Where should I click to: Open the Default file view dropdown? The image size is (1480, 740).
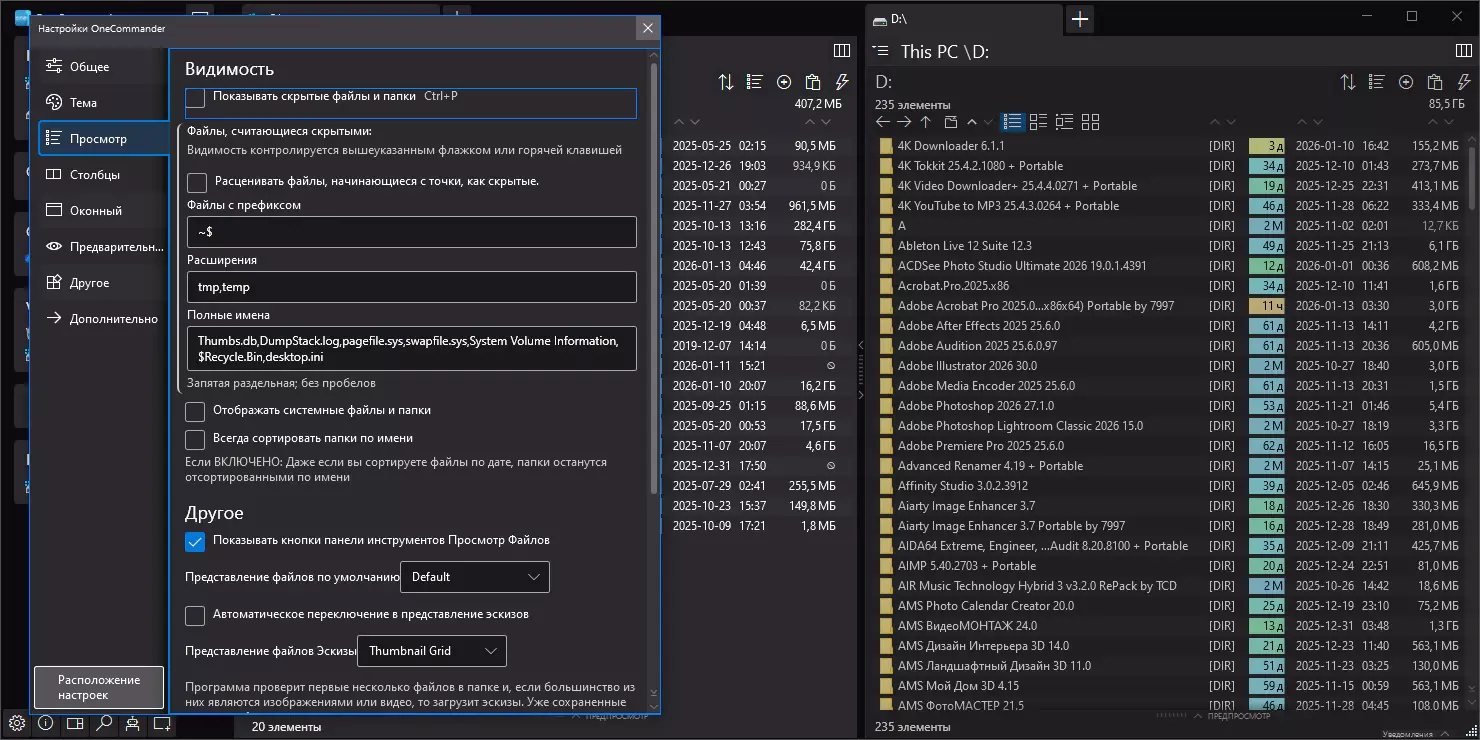point(474,577)
